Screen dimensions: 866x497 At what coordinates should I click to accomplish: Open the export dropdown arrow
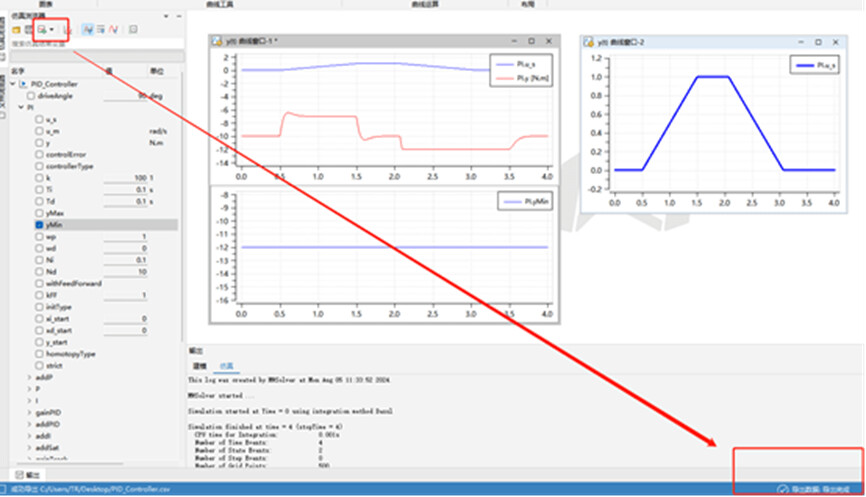tap(51, 30)
